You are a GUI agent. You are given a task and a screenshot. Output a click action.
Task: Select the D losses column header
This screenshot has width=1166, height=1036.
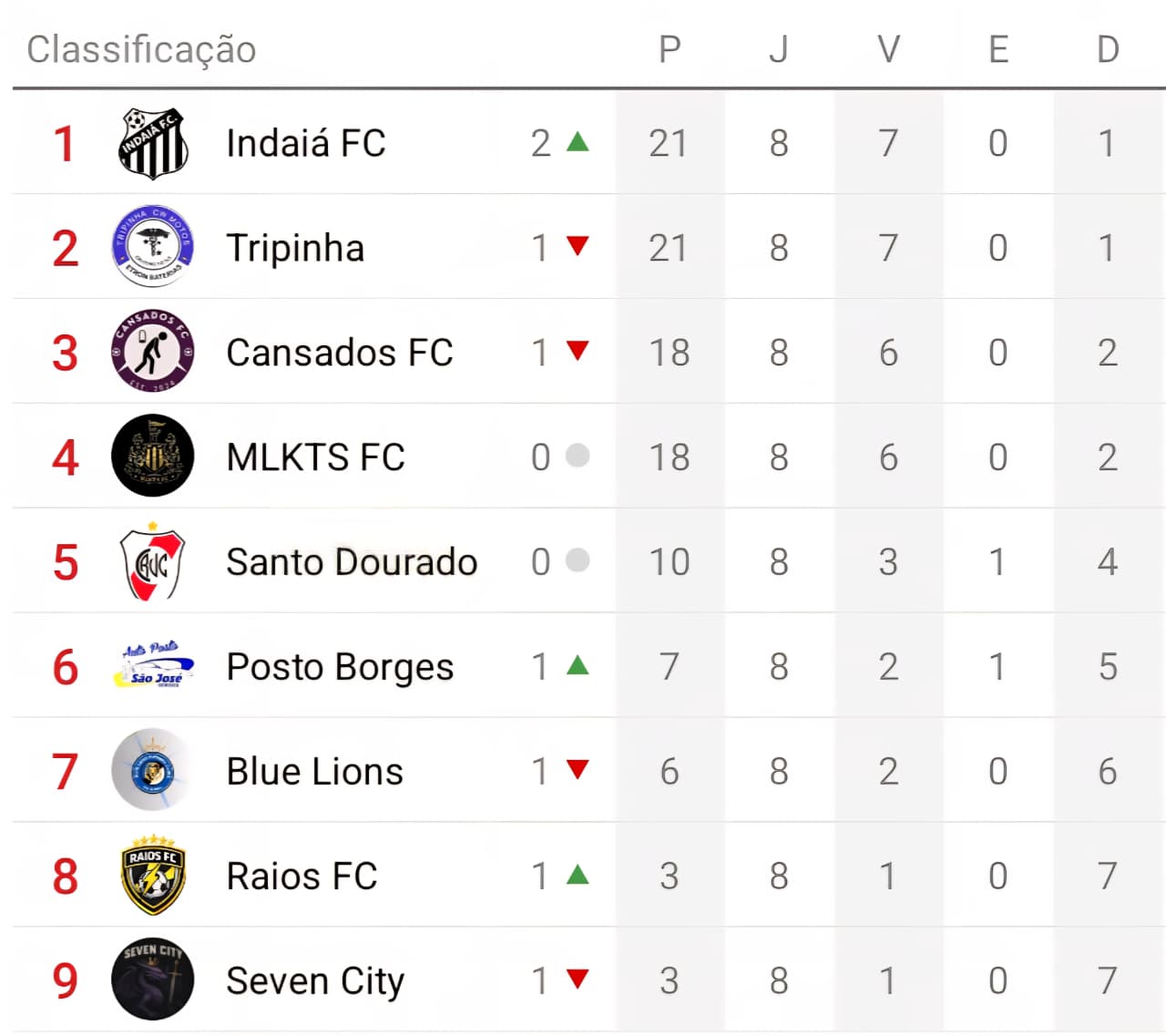click(x=1108, y=49)
